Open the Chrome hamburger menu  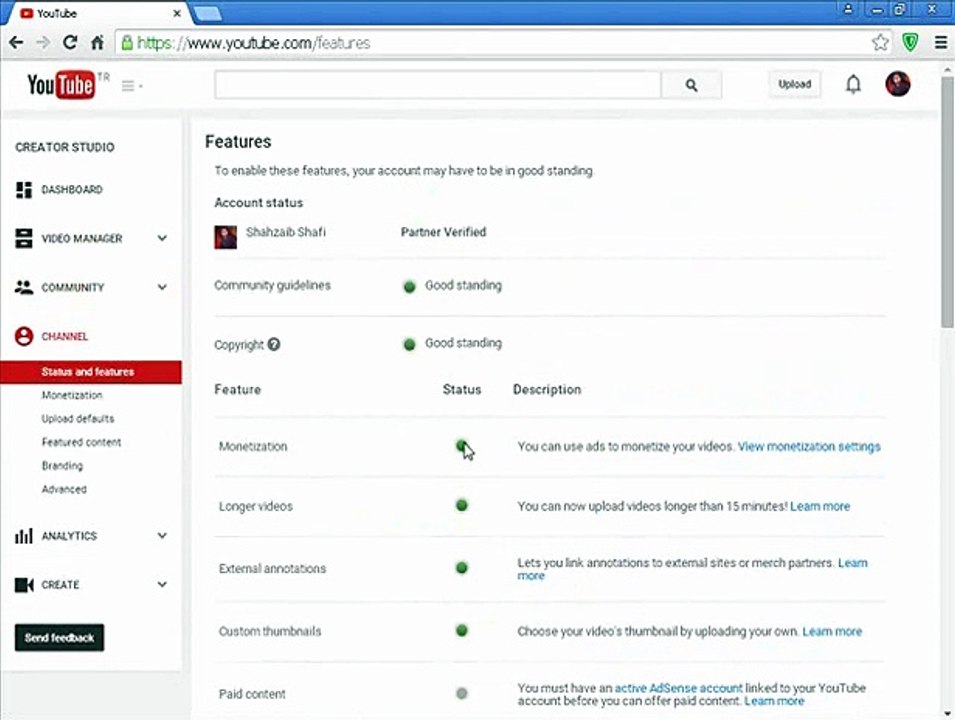[x=941, y=43]
